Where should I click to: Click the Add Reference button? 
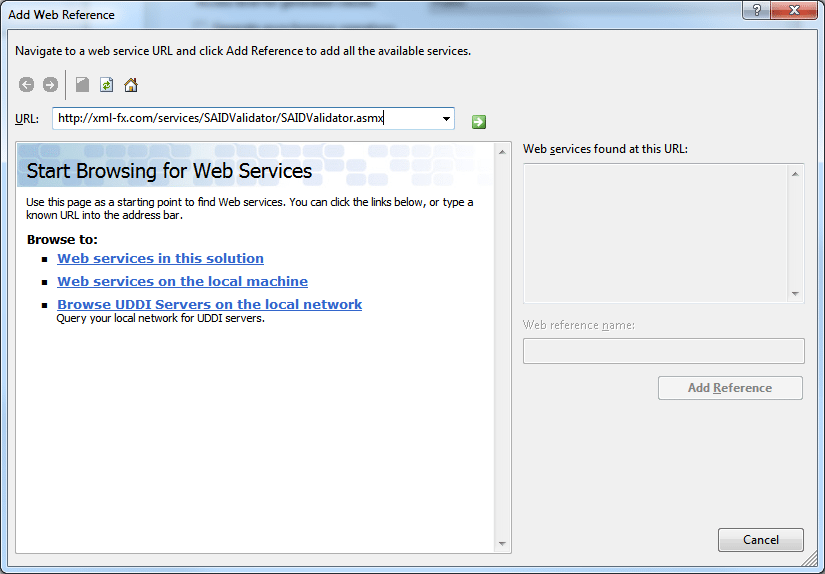coord(730,388)
